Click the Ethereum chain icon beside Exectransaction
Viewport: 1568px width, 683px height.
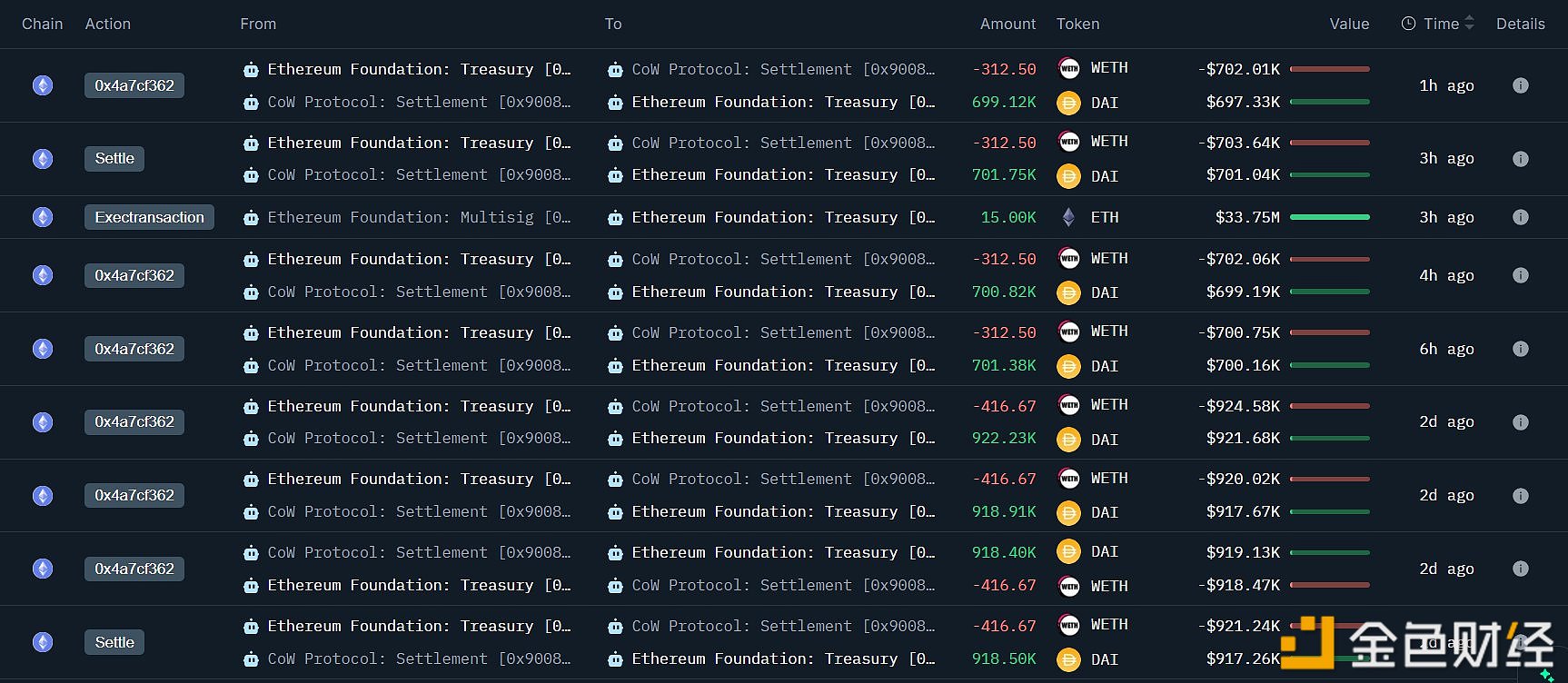43,217
